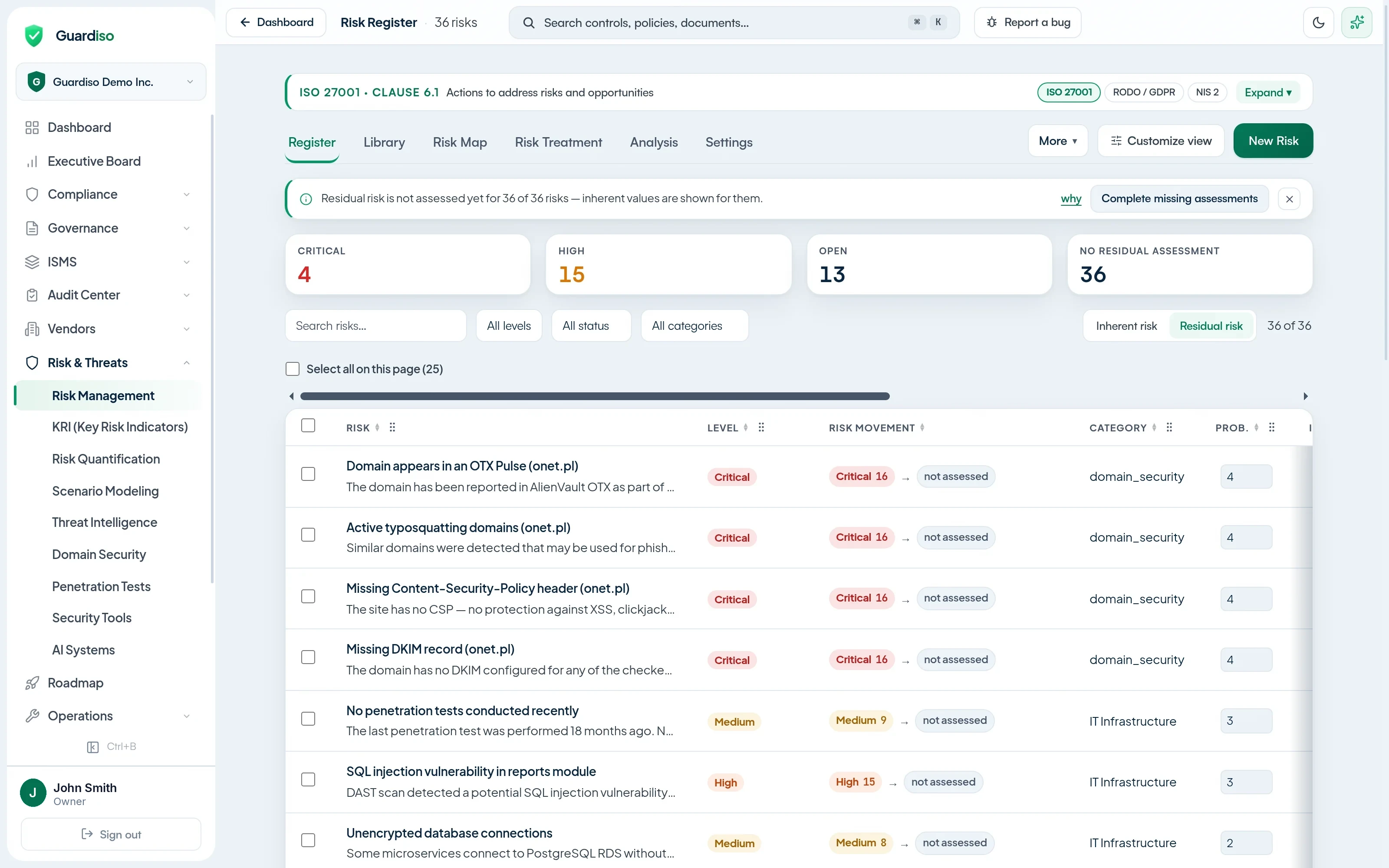
Task: Click the Audit Center clipboard icon
Action: pos(32,295)
